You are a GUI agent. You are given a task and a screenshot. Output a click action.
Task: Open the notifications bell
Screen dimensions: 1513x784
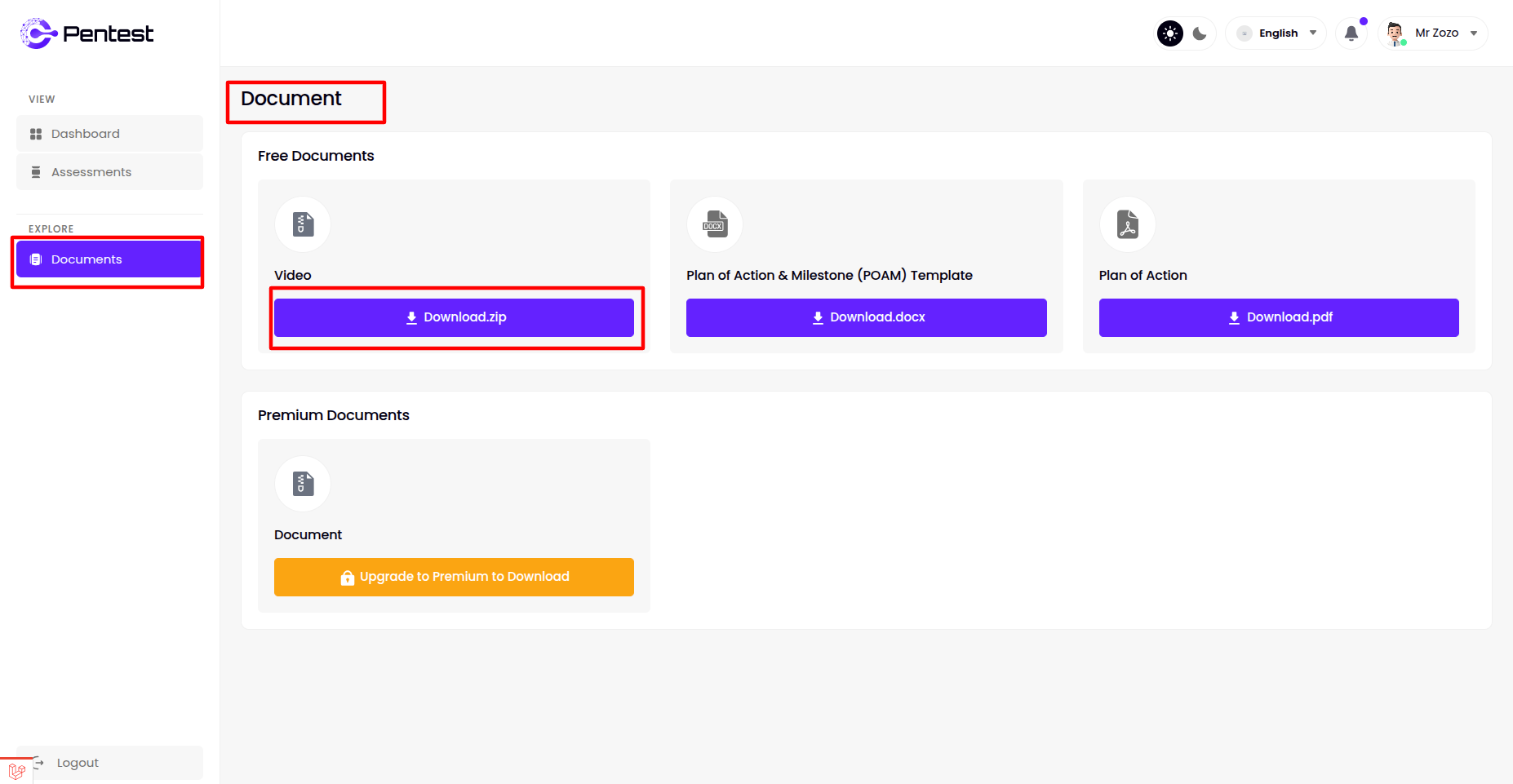click(x=1351, y=33)
